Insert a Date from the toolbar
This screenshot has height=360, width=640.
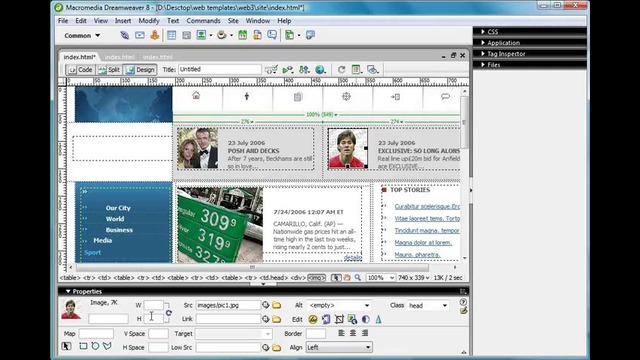coord(242,35)
